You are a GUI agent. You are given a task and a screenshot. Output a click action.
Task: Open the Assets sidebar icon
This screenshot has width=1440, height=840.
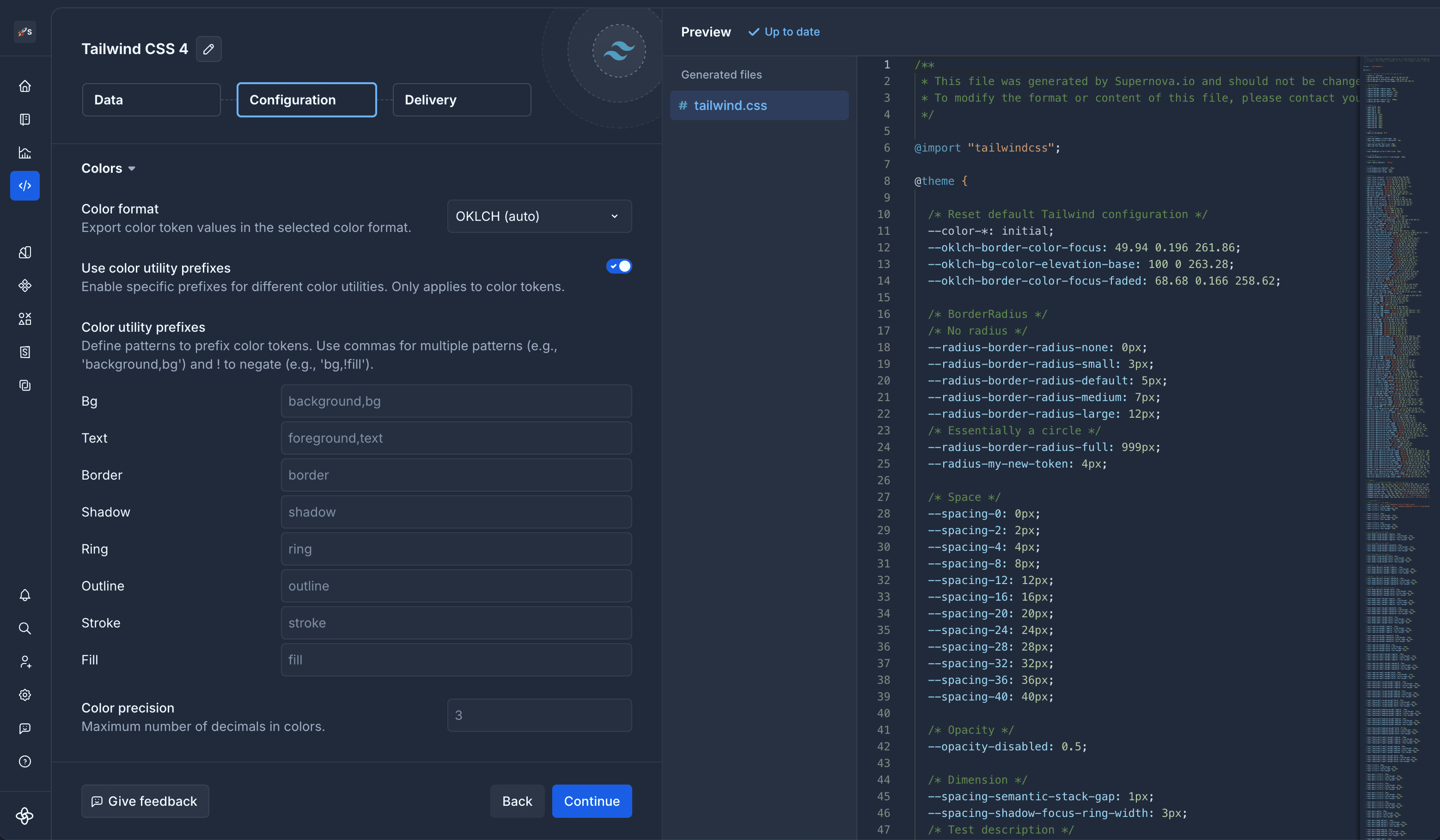[25, 318]
